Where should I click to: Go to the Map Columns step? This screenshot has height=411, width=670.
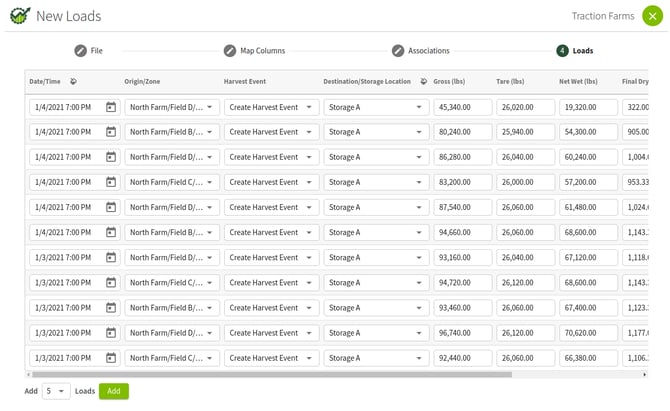click(262, 51)
